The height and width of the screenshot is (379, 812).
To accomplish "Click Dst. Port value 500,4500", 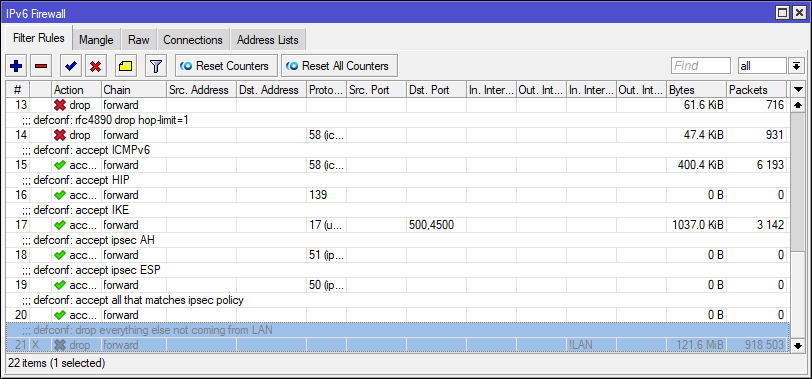I will [431, 225].
